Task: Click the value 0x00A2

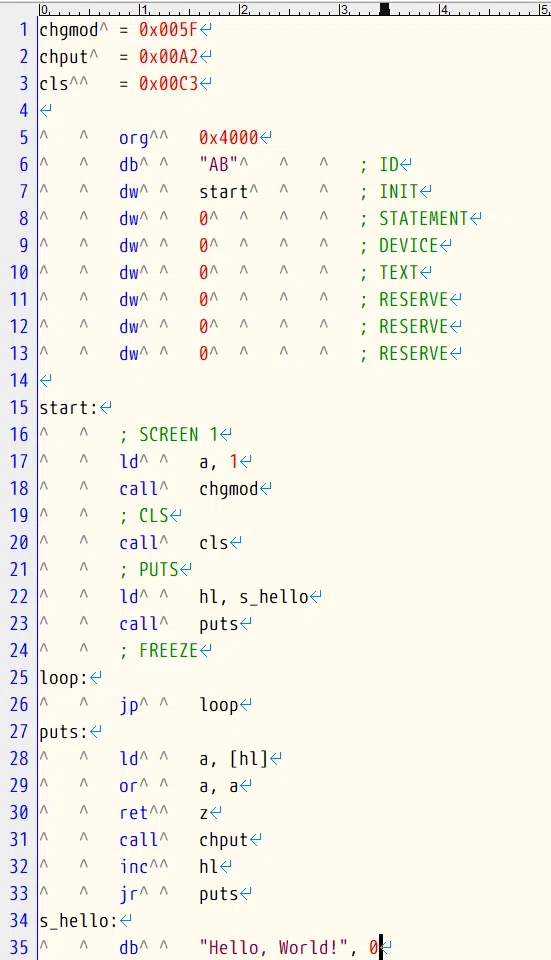Action: click(168, 56)
